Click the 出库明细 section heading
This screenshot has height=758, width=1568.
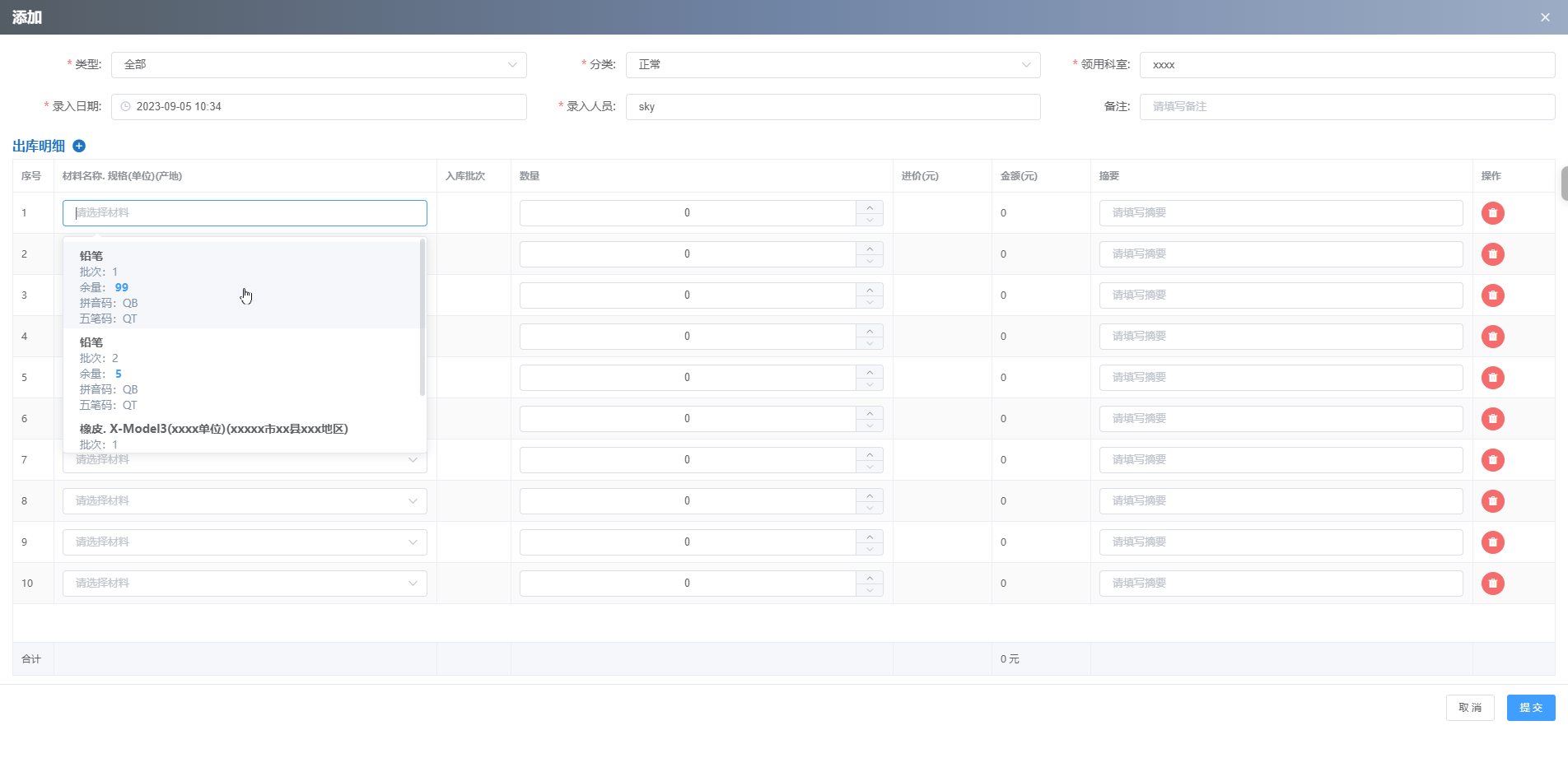pos(39,146)
